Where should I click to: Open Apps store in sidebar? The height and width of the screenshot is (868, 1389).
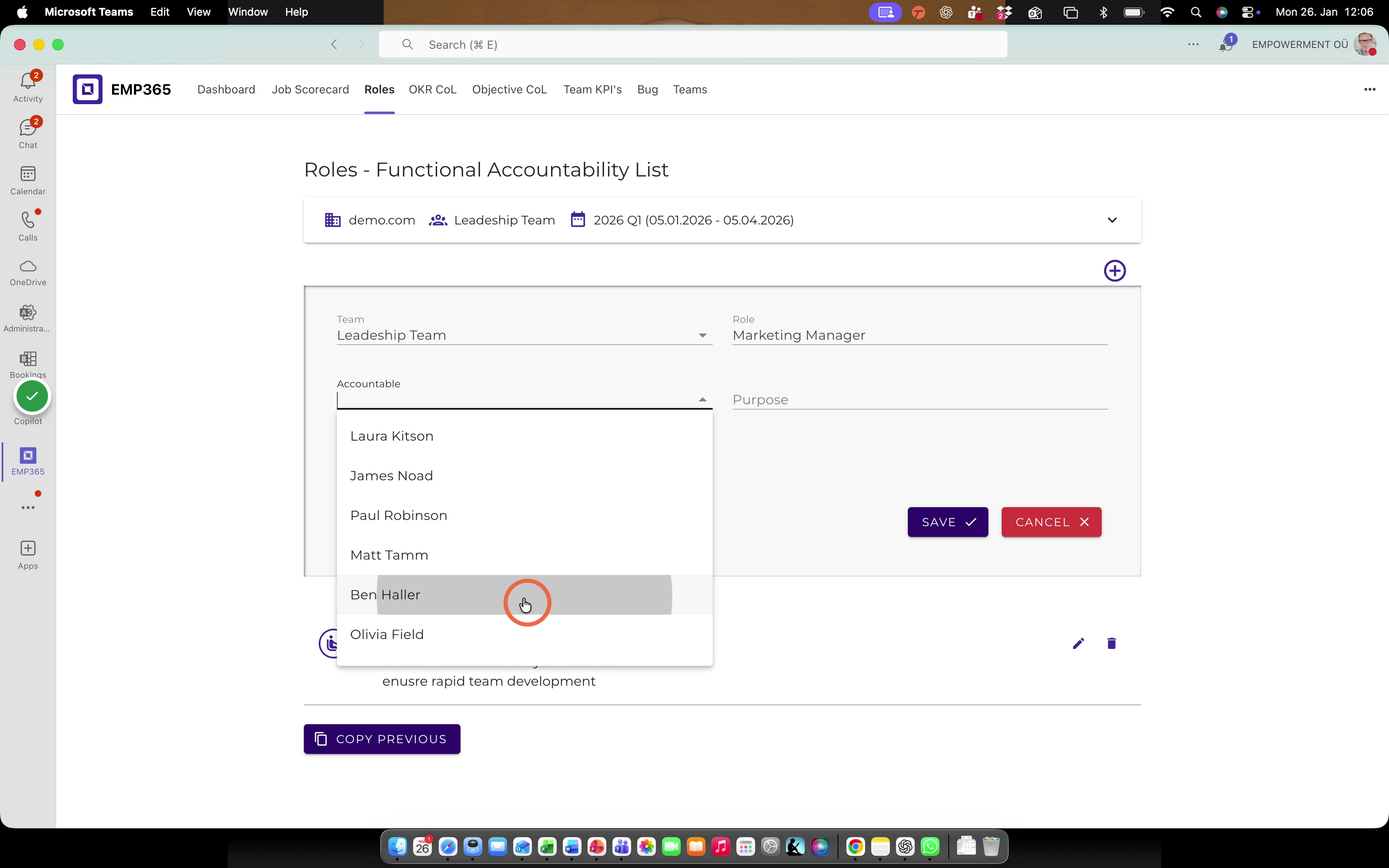[28, 555]
